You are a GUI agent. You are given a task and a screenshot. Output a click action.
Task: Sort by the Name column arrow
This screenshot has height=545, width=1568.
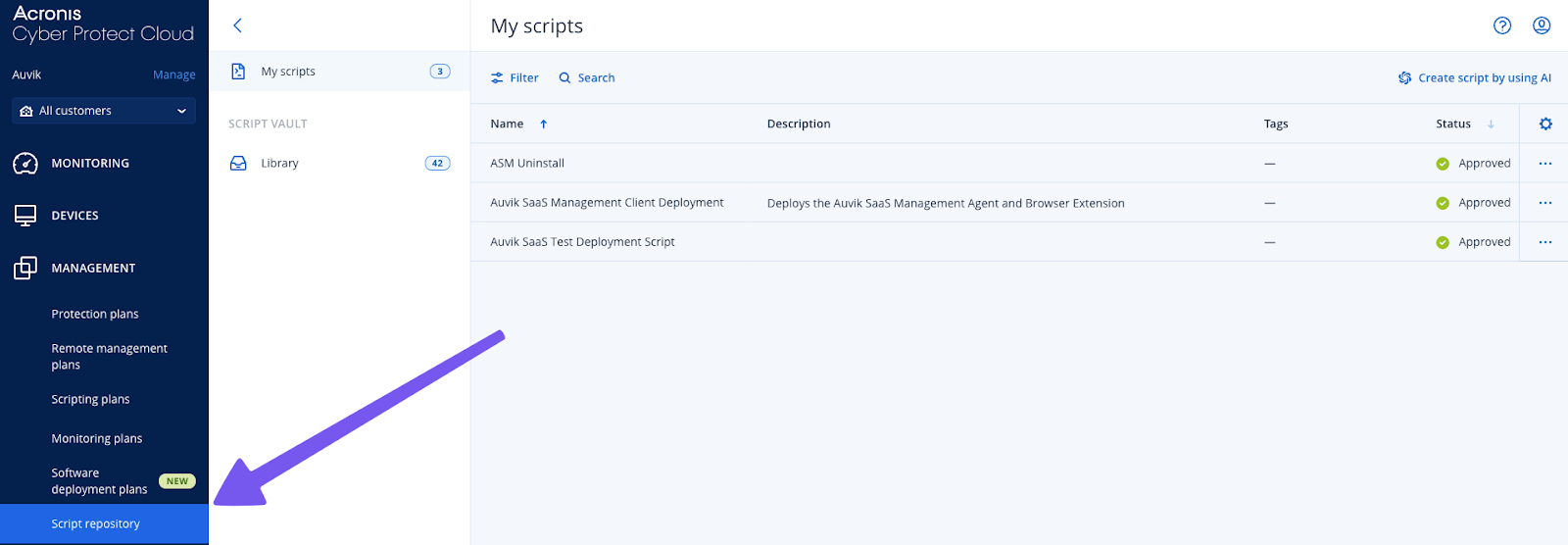click(x=543, y=124)
